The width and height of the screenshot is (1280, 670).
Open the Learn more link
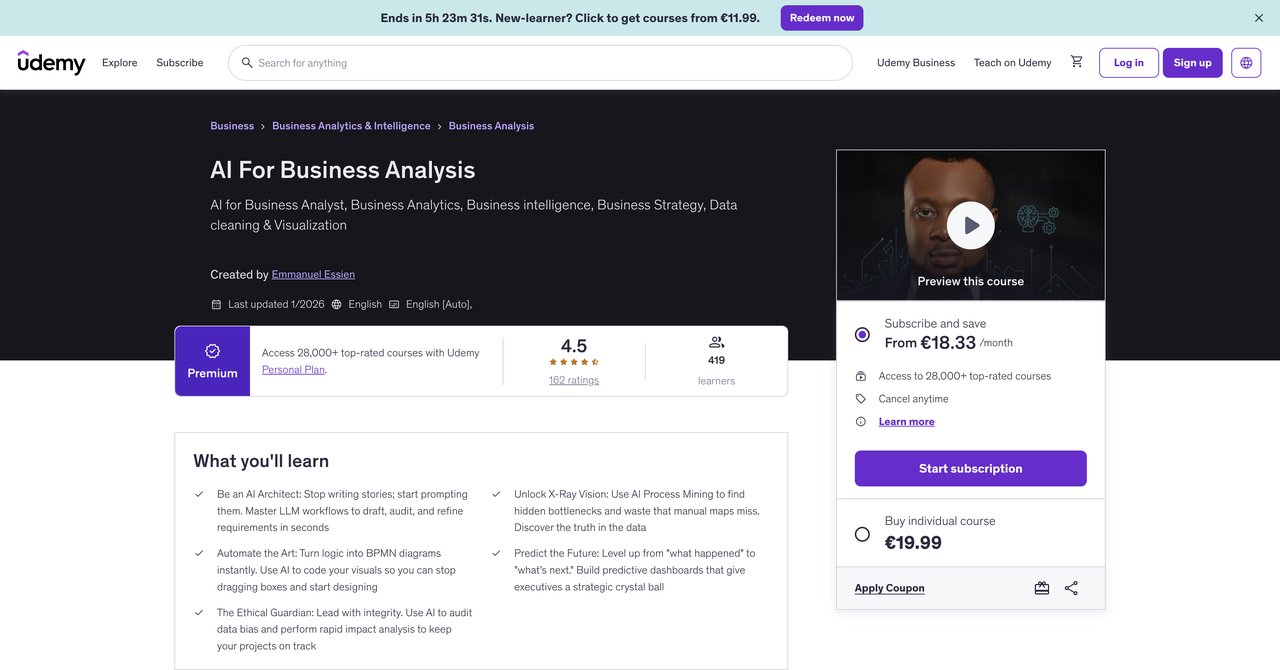907,422
